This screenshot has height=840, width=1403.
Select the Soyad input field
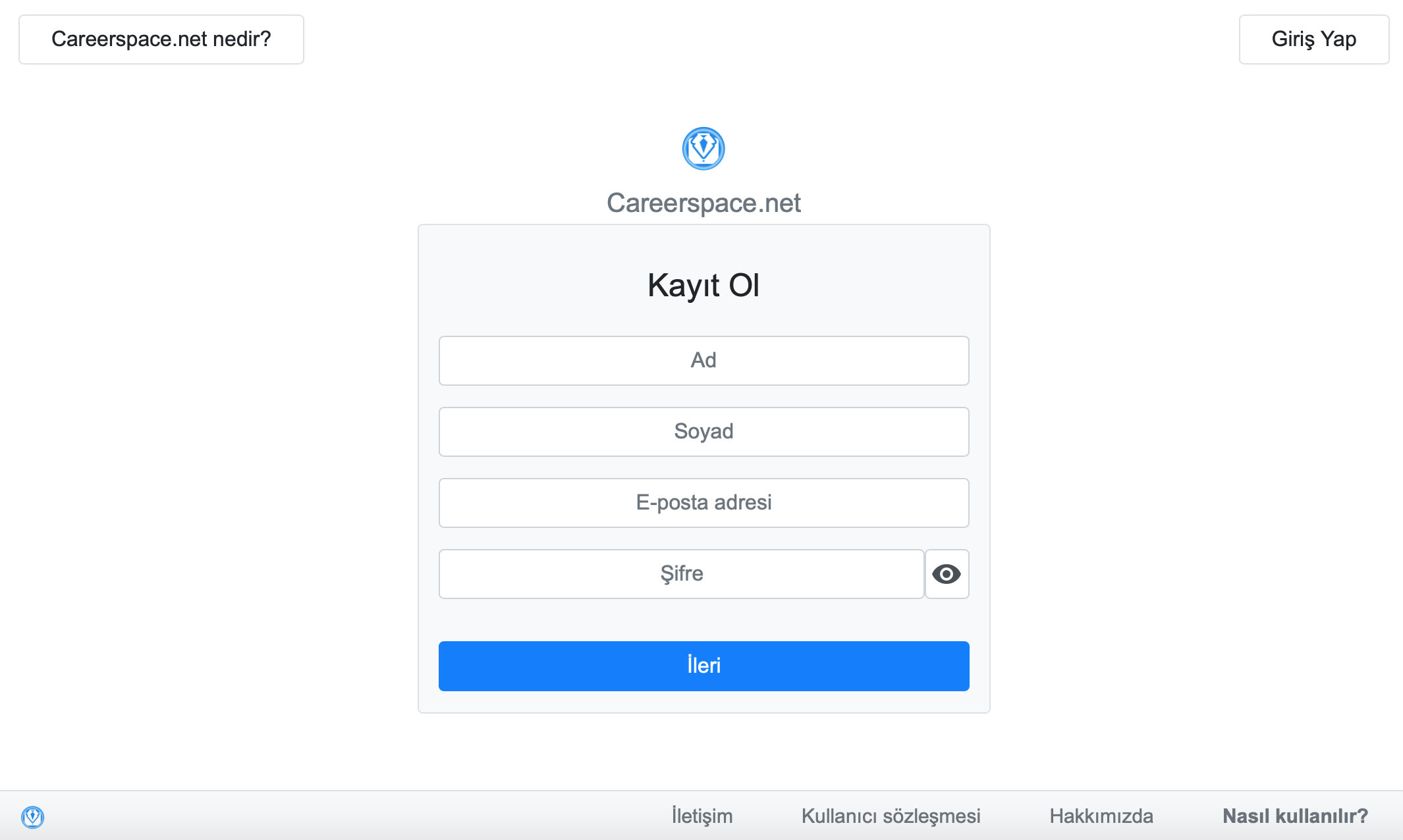pos(703,432)
